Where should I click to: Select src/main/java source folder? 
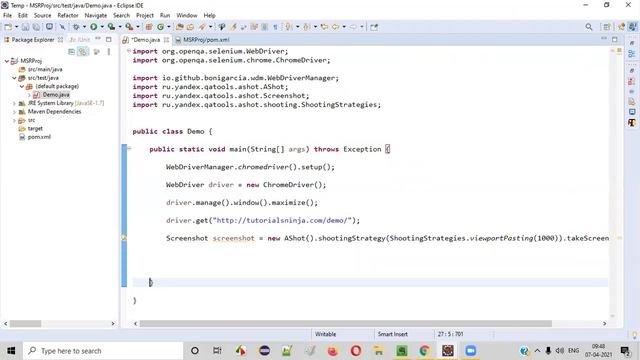click(45, 69)
